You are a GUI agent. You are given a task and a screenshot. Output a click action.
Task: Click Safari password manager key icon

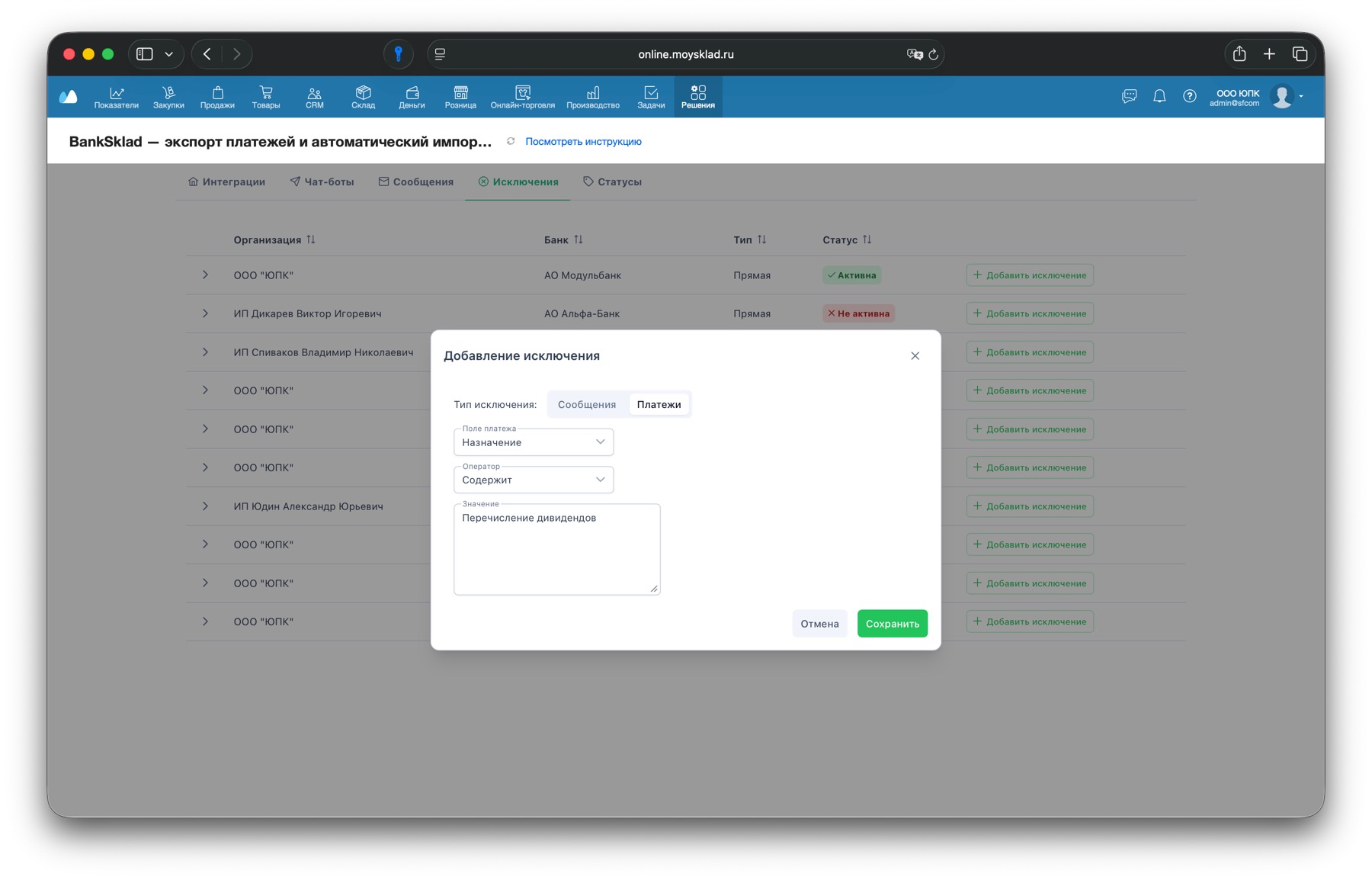(398, 54)
